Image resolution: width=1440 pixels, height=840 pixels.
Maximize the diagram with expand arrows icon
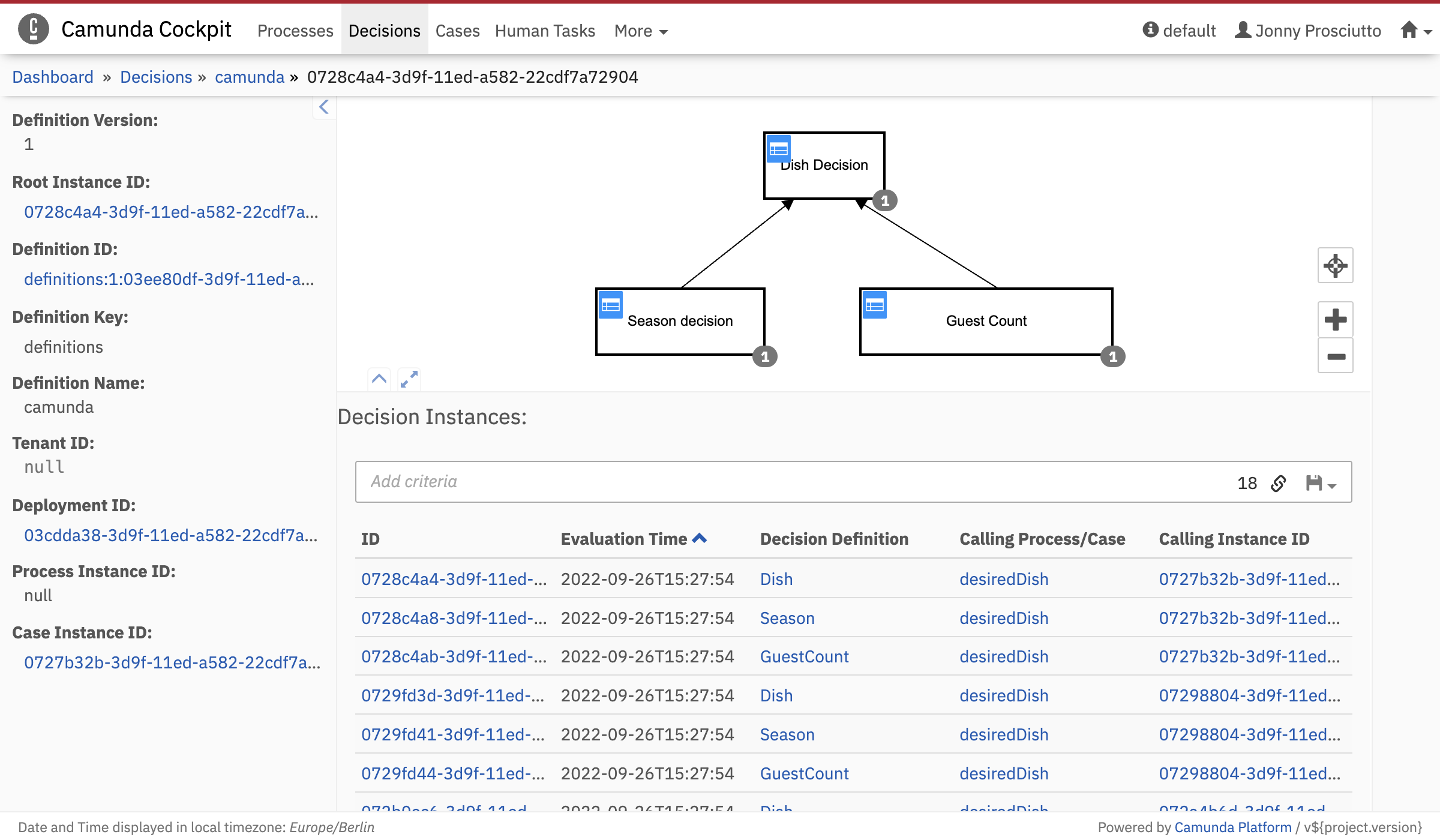click(x=409, y=379)
